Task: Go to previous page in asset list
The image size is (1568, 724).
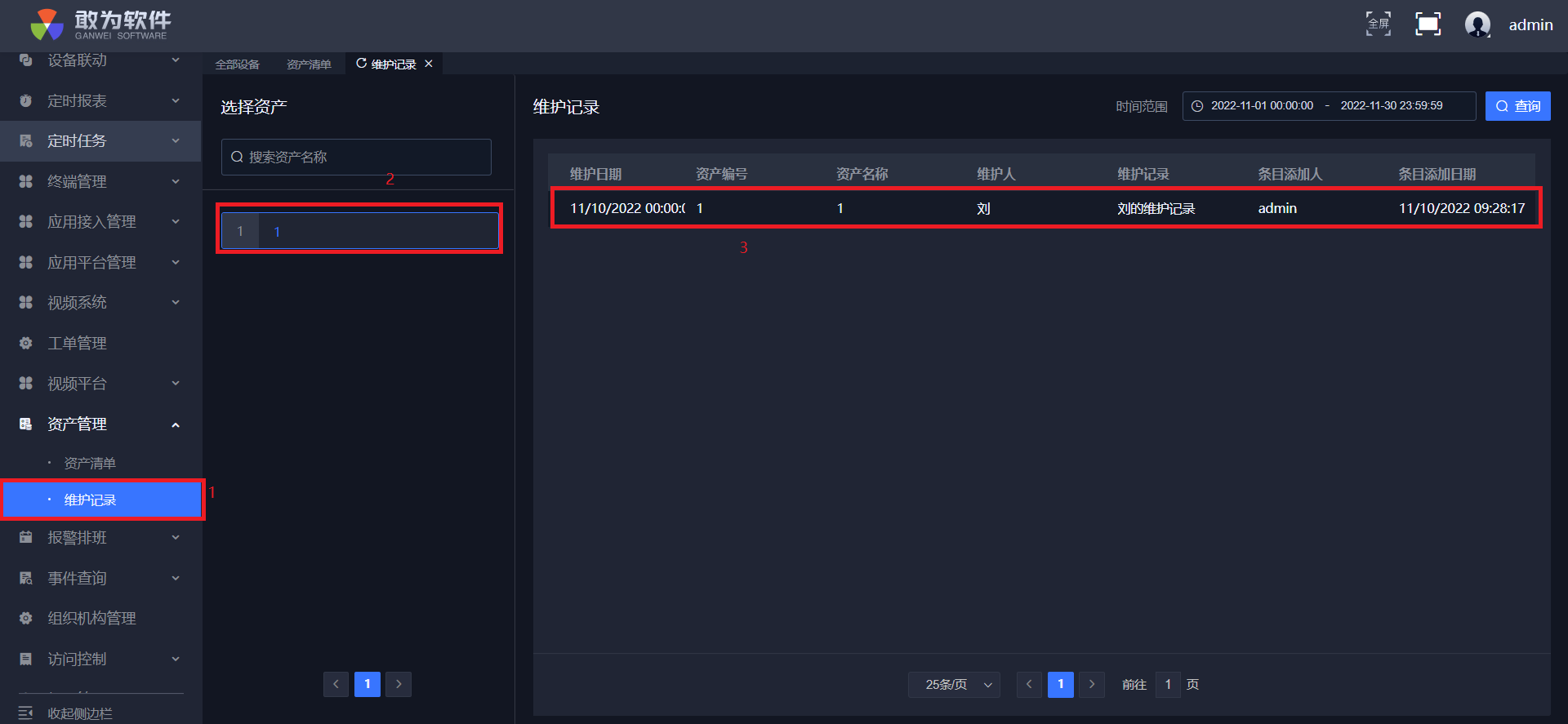Action: pos(336,684)
